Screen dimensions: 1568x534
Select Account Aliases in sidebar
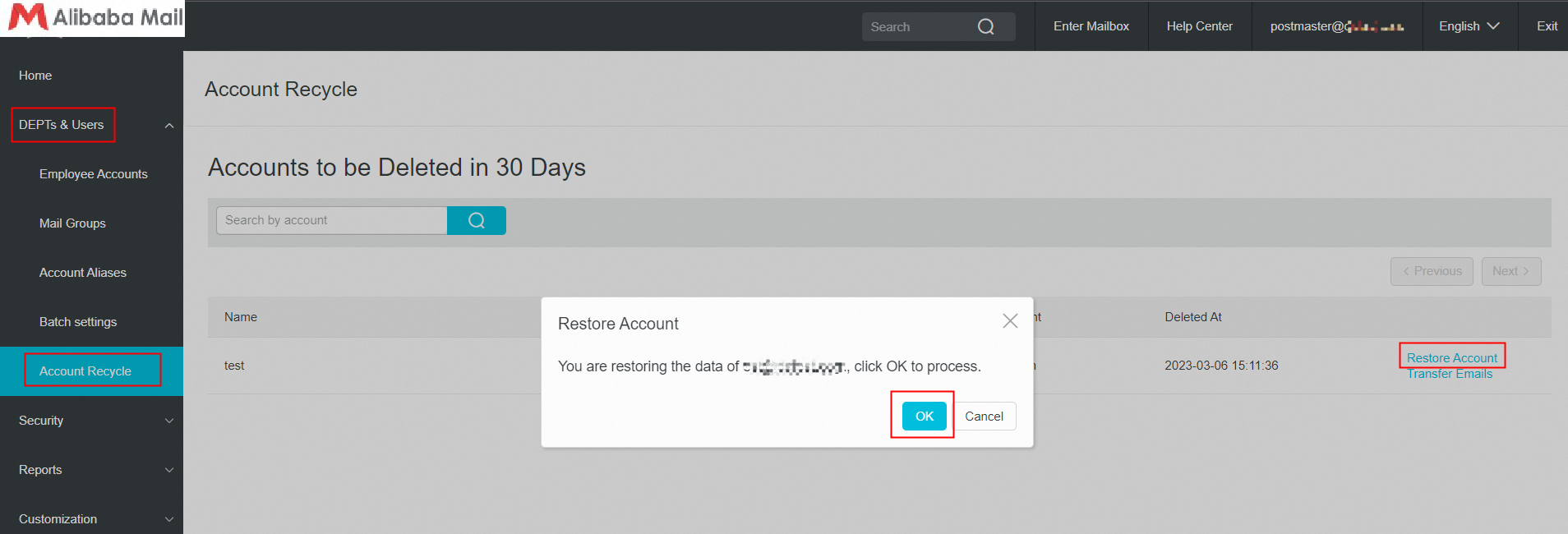pos(83,273)
